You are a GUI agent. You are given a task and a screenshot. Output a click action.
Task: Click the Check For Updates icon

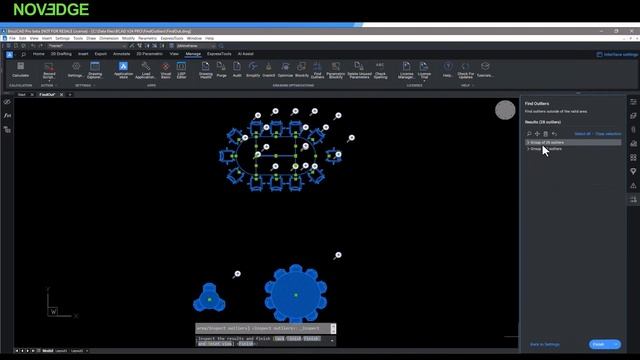(x=465, y=70)
